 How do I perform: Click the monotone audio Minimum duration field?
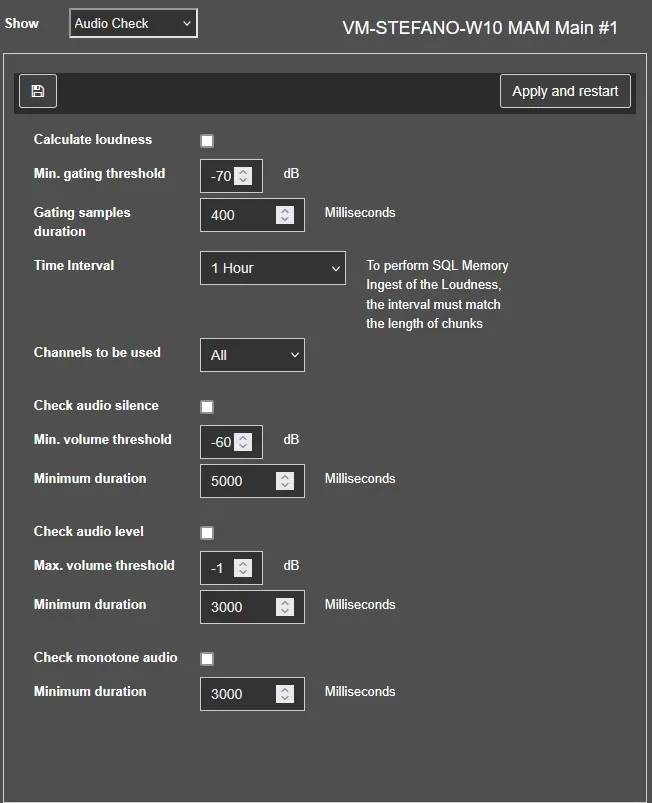point(238,694)
